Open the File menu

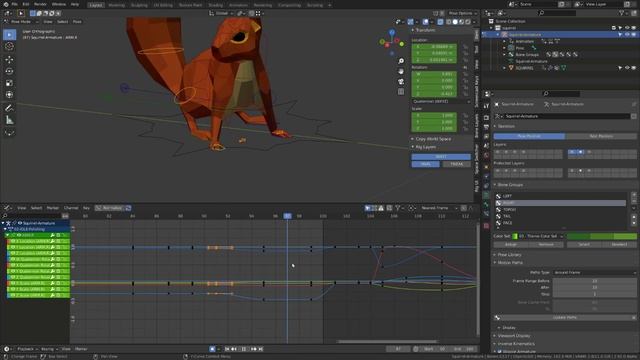click(x=14, y=4)
